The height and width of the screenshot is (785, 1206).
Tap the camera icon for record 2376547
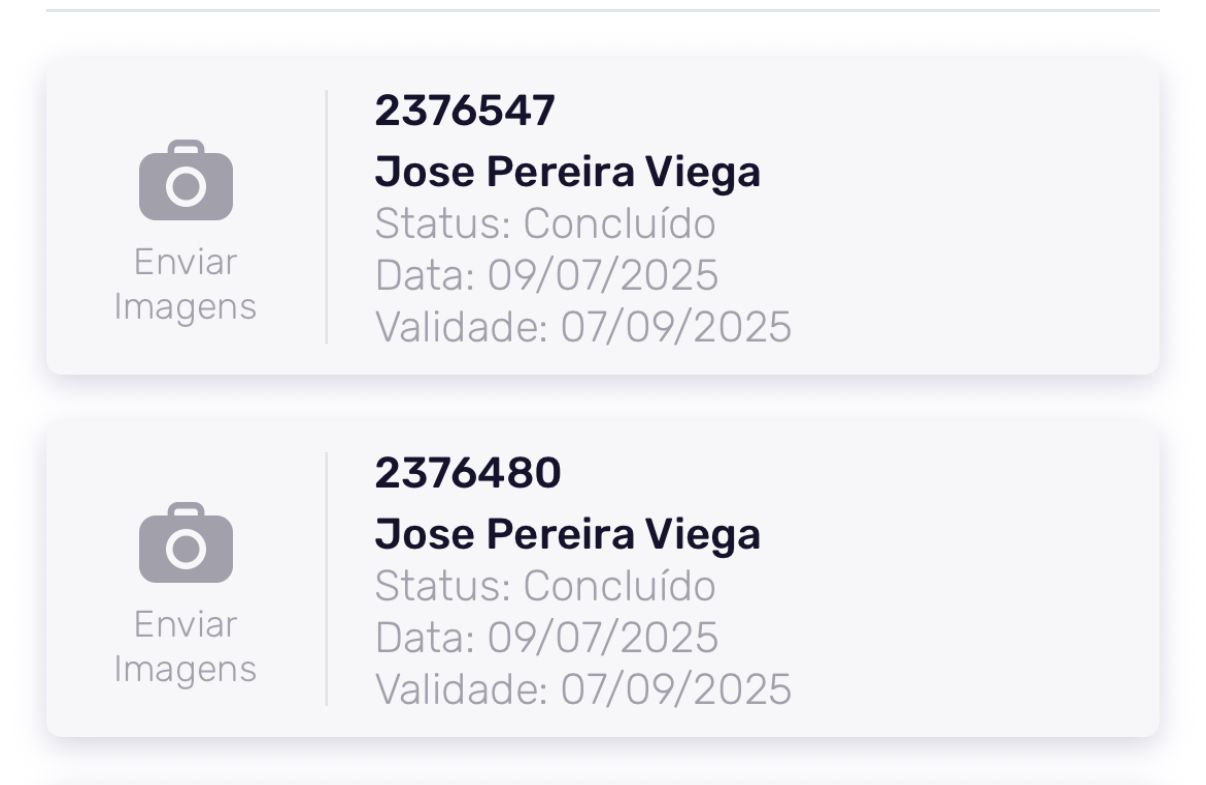pyautogui.click(x=186, y=181)
